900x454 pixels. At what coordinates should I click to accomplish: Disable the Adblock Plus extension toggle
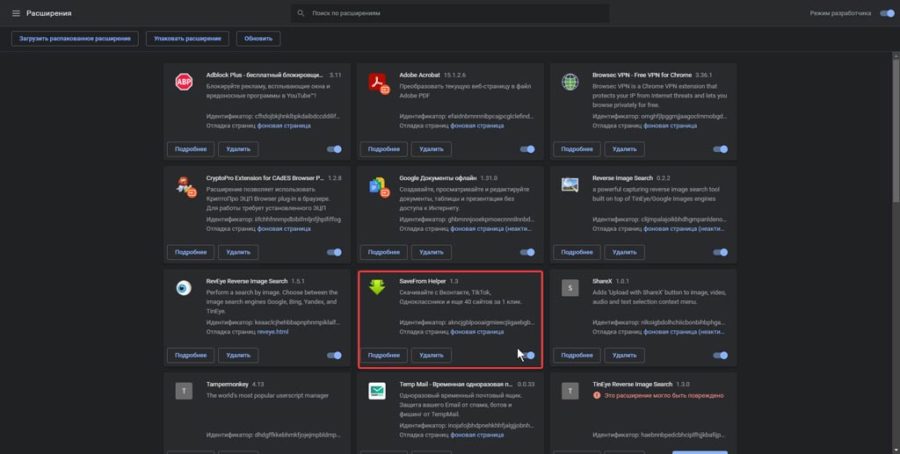click(333, 149)
